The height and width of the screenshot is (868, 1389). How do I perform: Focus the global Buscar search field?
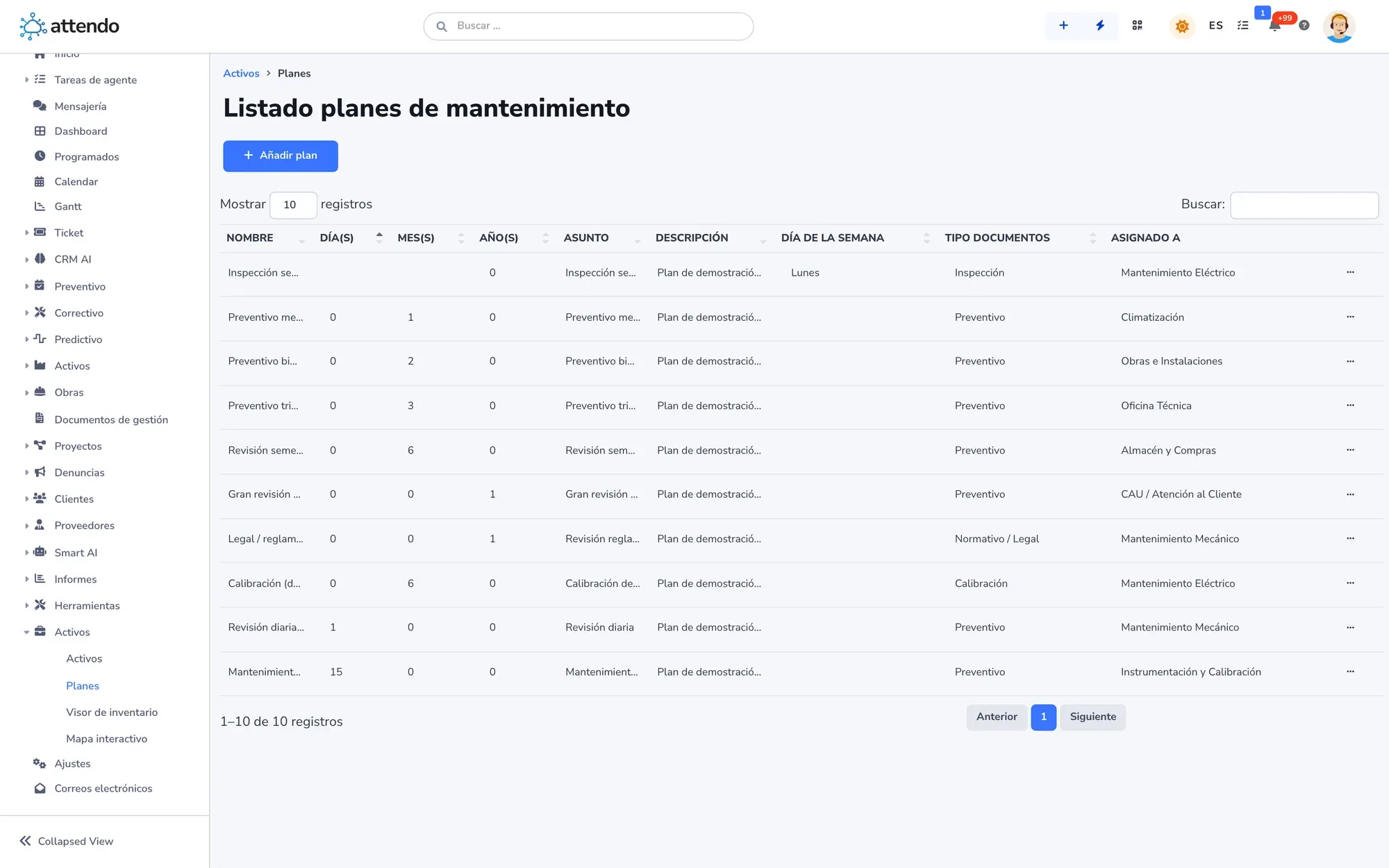(x=588, y=26)
